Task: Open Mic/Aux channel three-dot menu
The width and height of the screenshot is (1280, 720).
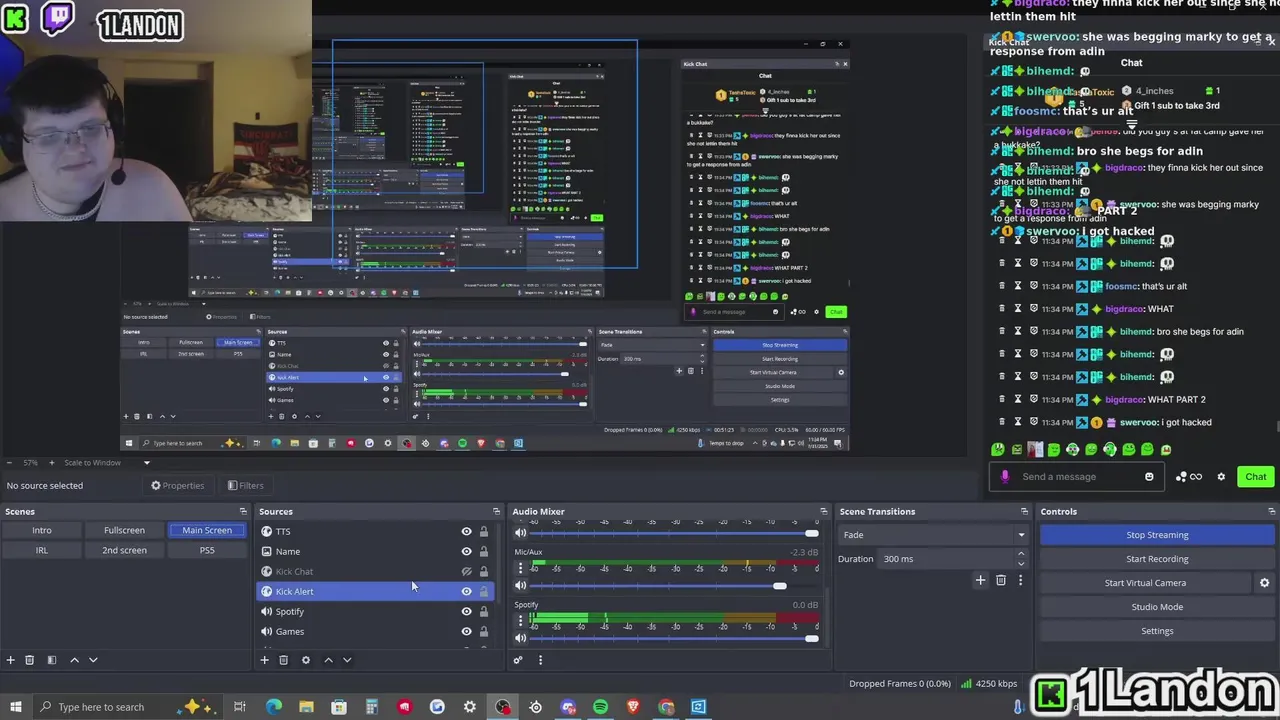Action: pos(520,568)
